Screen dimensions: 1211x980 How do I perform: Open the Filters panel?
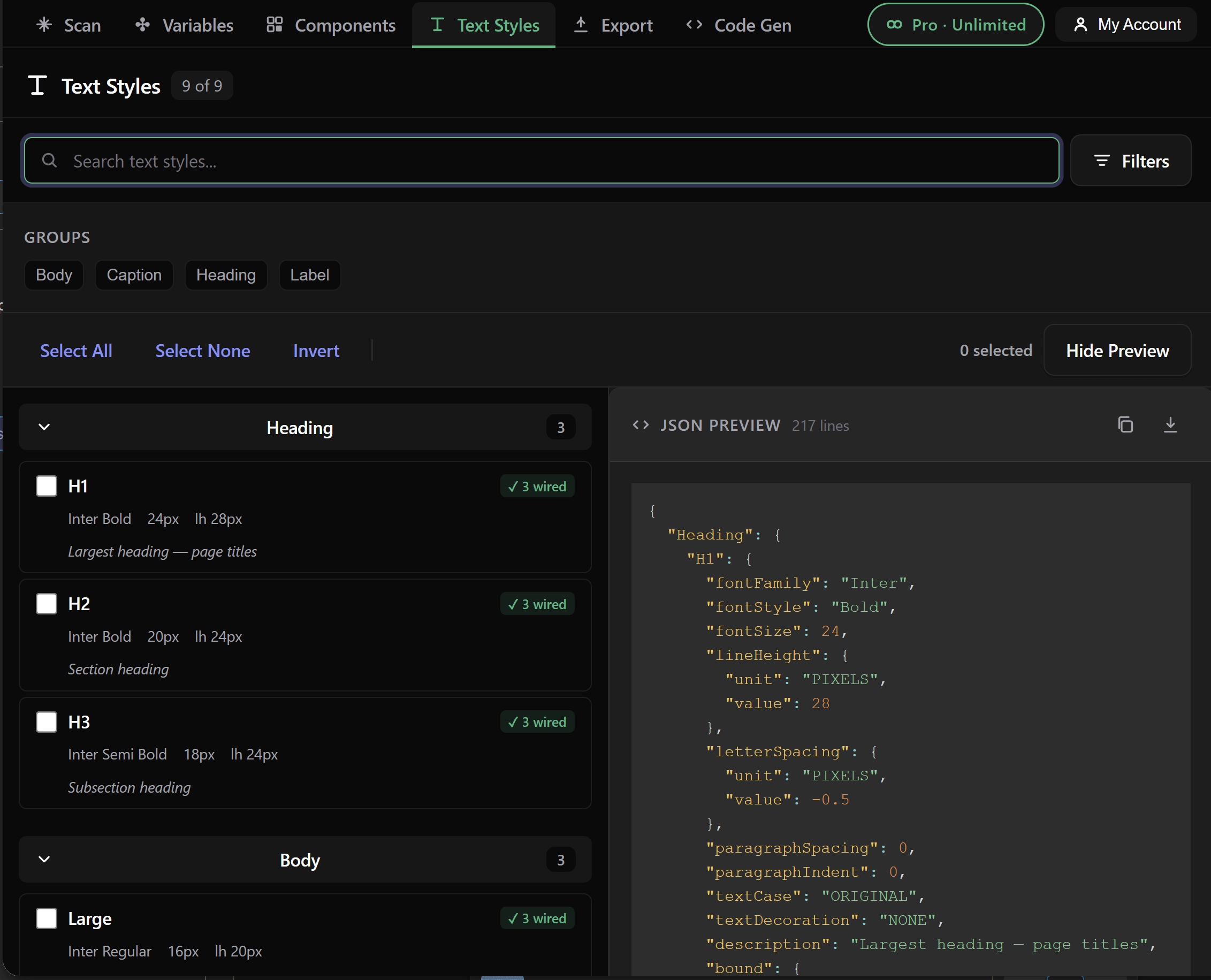[x=1131, y=161]
